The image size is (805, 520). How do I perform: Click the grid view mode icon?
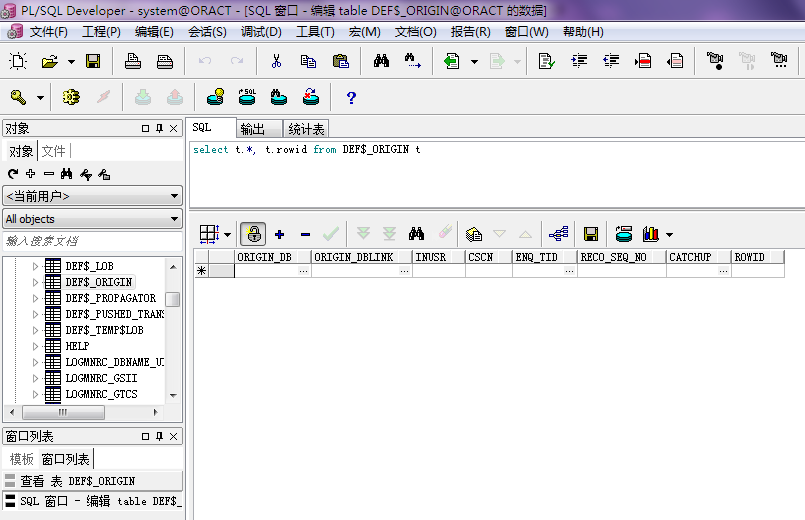[x=209, y=234]
